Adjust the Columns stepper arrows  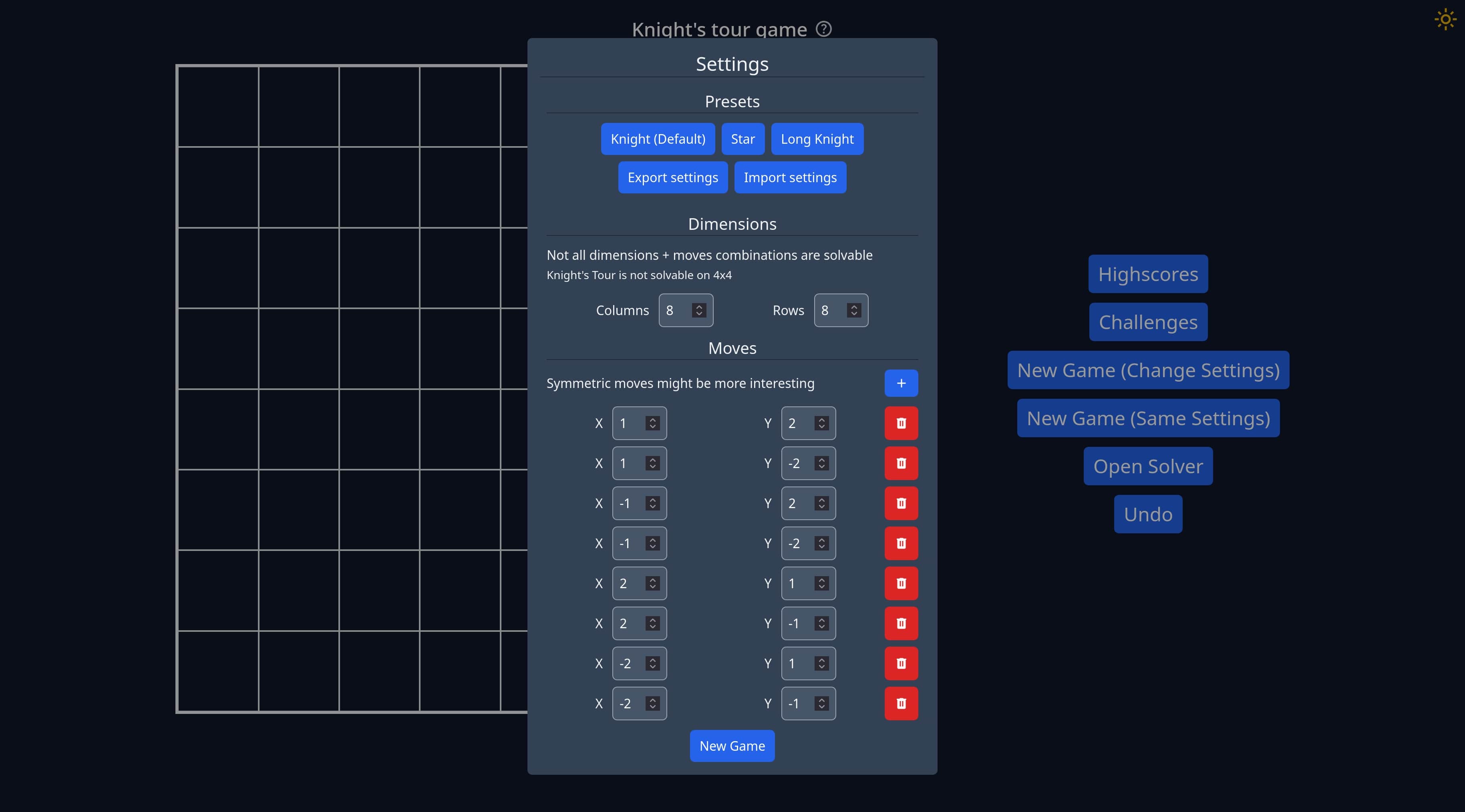click(x=699, y=310)
